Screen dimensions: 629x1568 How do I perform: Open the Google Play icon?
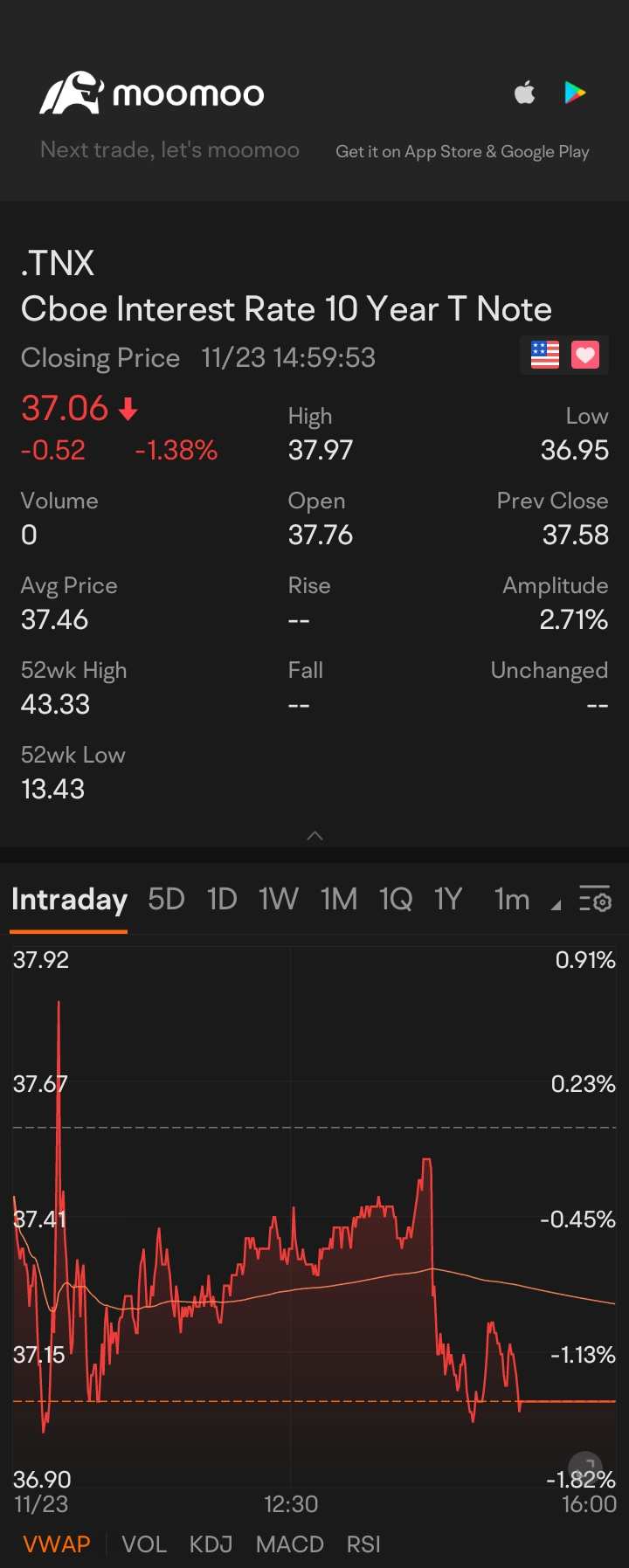tap(575, 92)
